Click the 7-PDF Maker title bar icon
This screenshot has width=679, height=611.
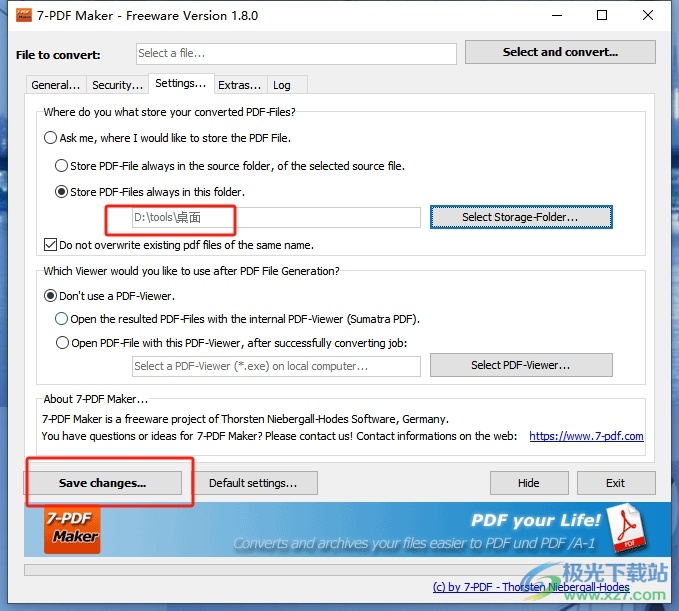tap(24, 16)
